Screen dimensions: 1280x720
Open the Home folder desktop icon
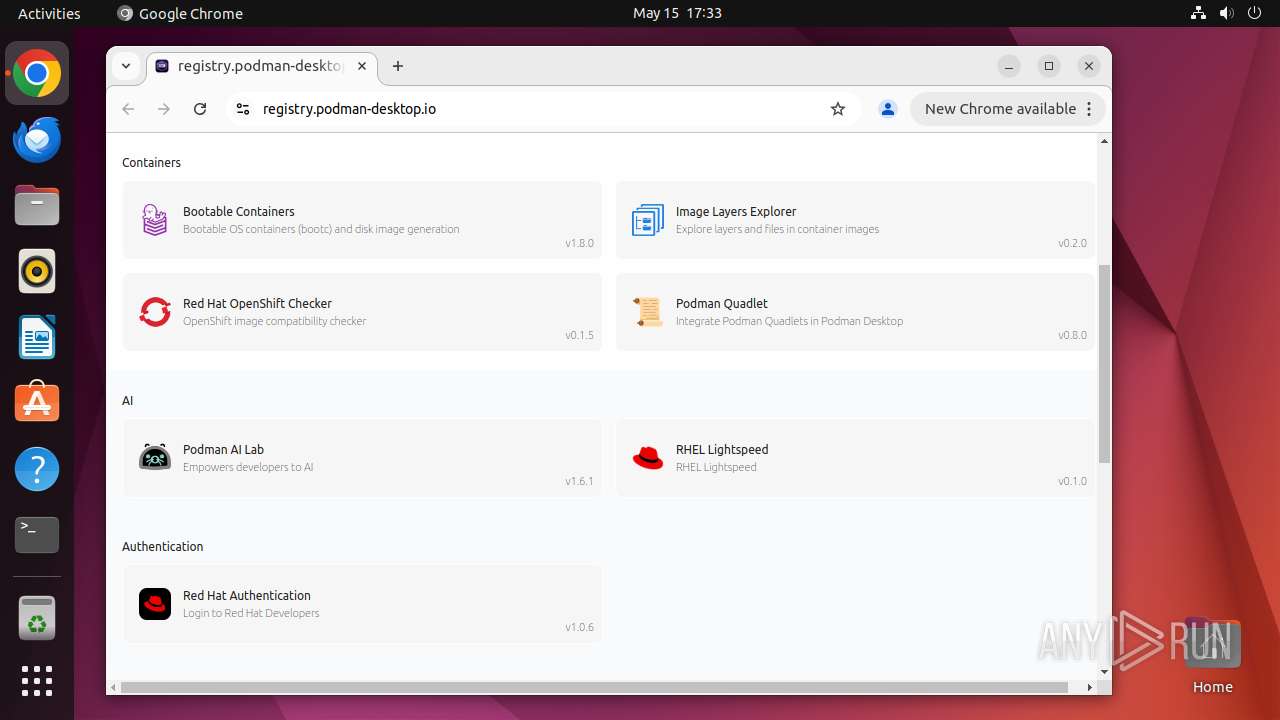click(1212, 656)
